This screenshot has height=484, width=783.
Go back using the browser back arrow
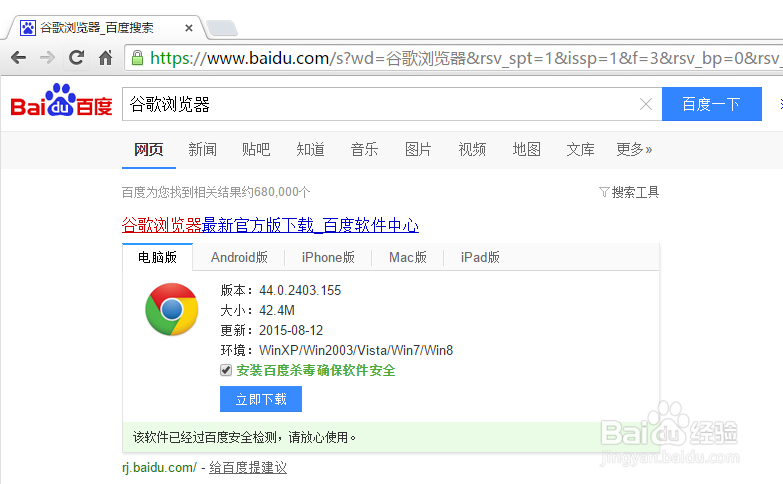18,58
